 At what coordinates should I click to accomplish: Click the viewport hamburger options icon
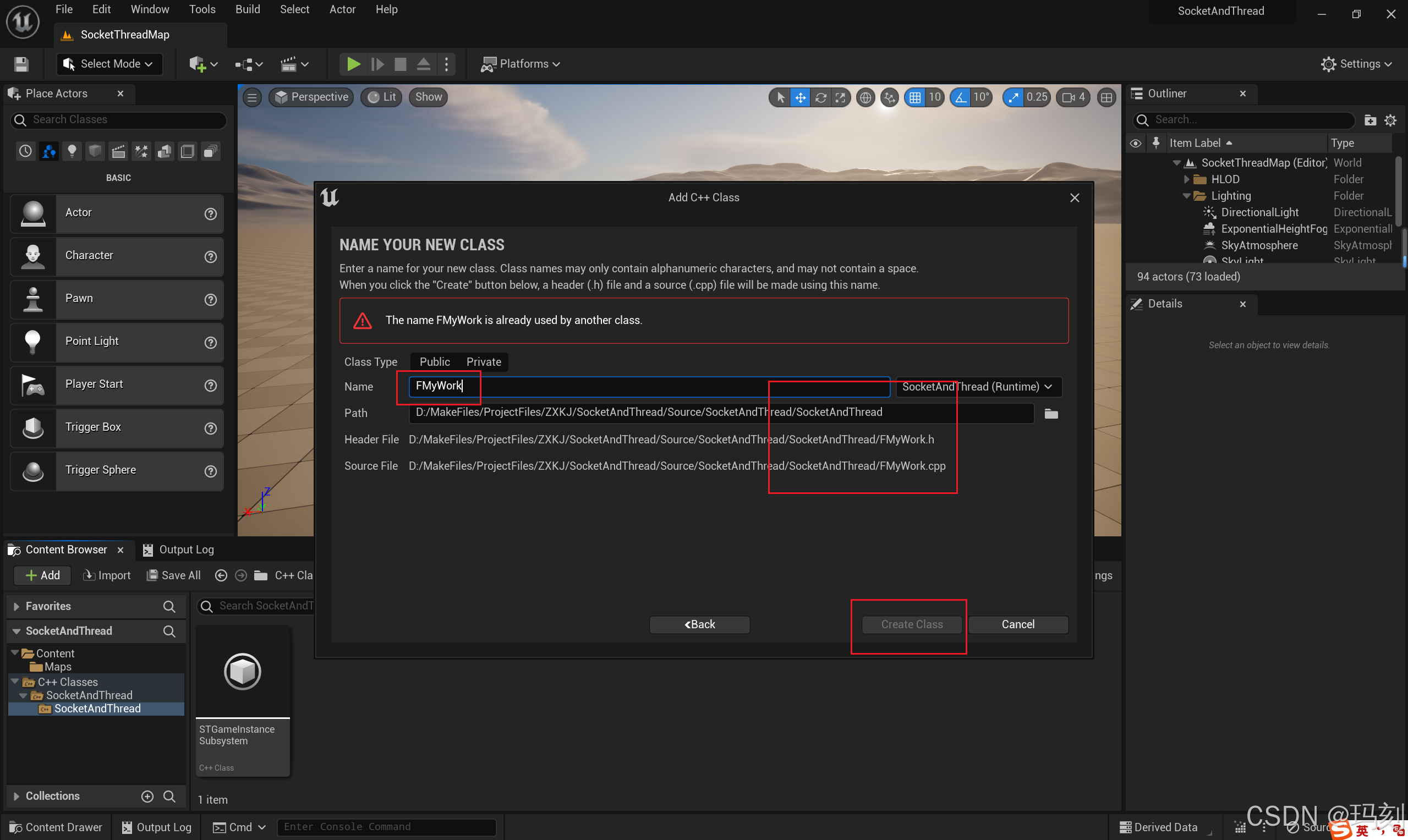253,97
